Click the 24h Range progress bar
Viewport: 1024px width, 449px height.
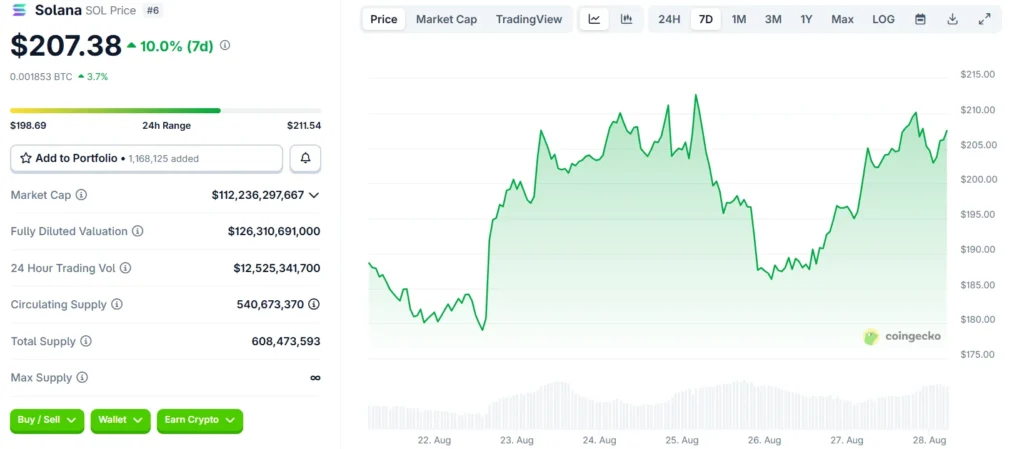(165, 110)
